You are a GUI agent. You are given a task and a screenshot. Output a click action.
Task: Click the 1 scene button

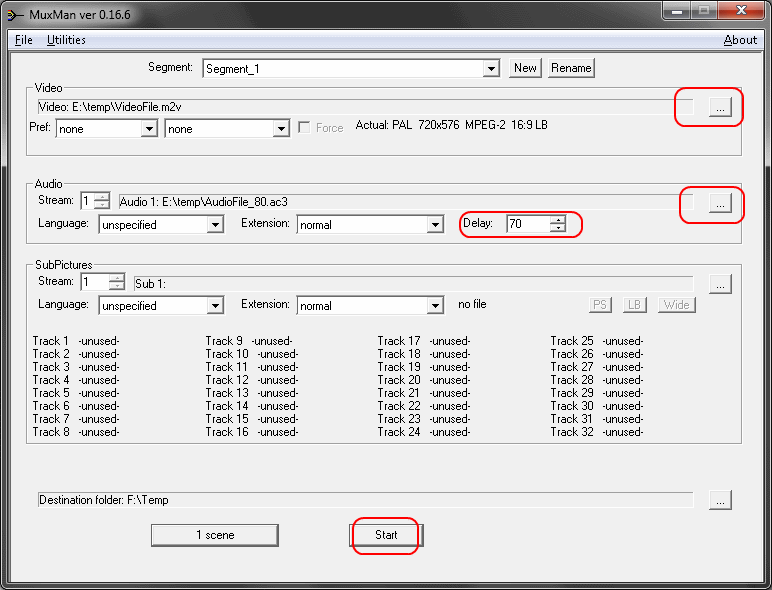[x=215, y=535]
